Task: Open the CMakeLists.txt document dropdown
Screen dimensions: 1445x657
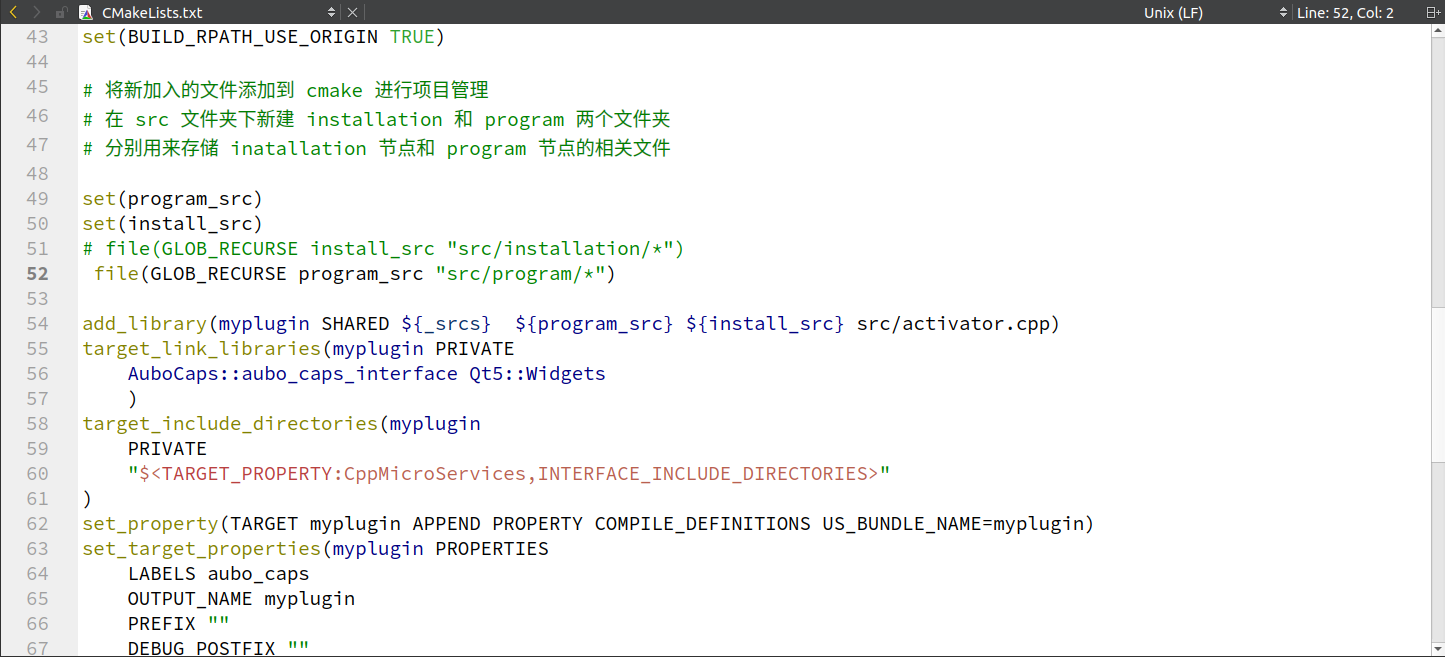Action: (x=332, y=13)
